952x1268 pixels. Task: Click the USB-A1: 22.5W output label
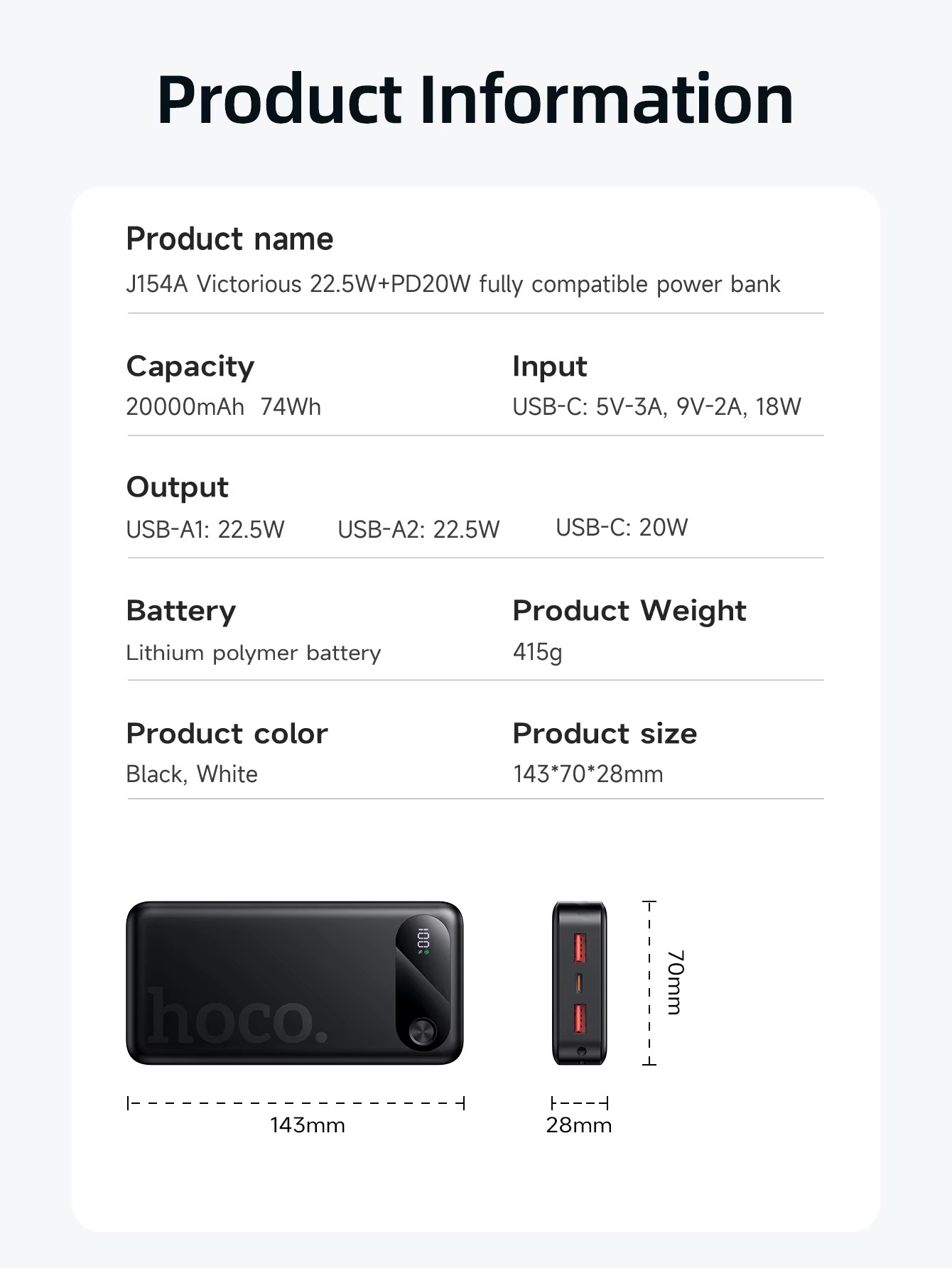coord(205,529)
